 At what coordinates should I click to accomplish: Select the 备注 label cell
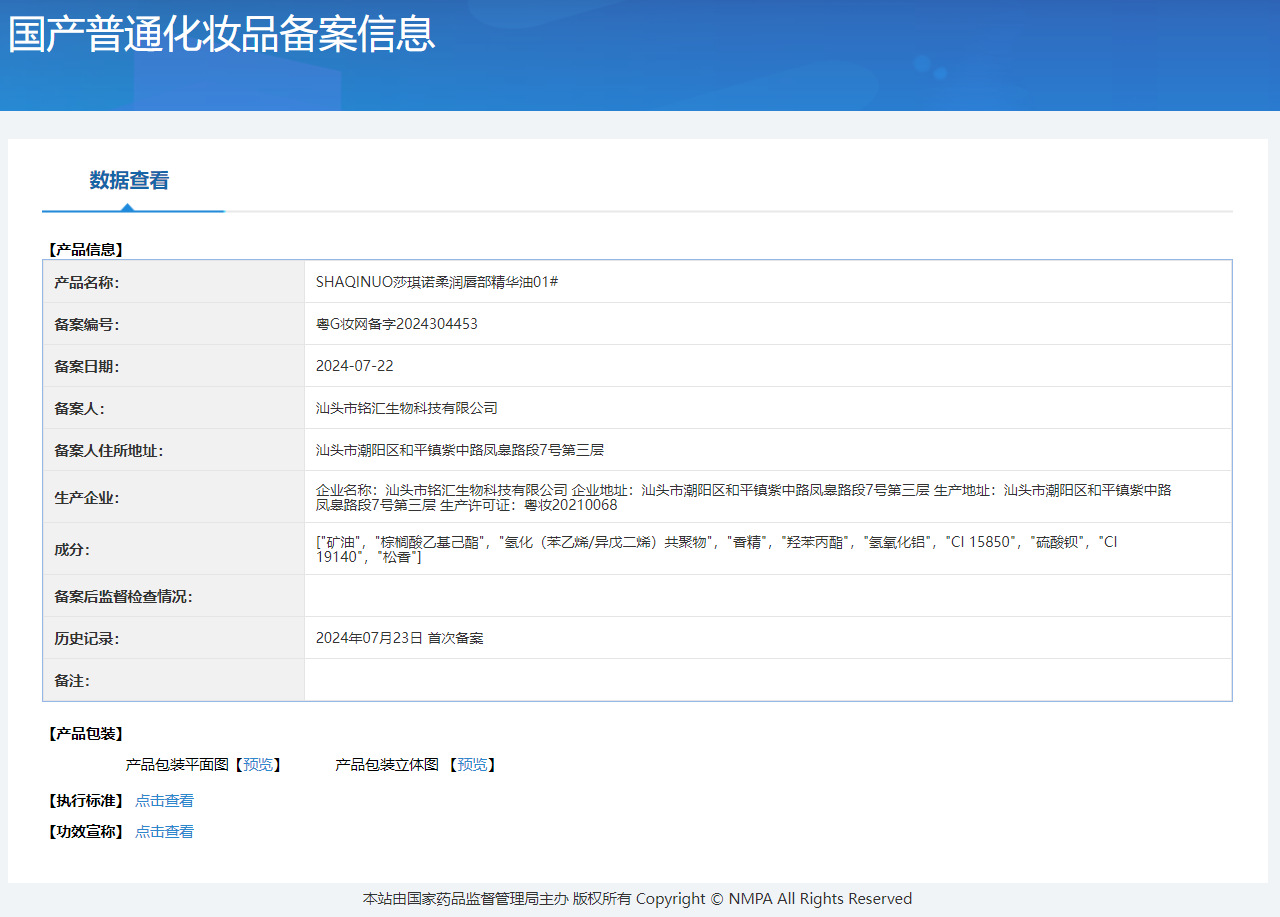(174, 680)
